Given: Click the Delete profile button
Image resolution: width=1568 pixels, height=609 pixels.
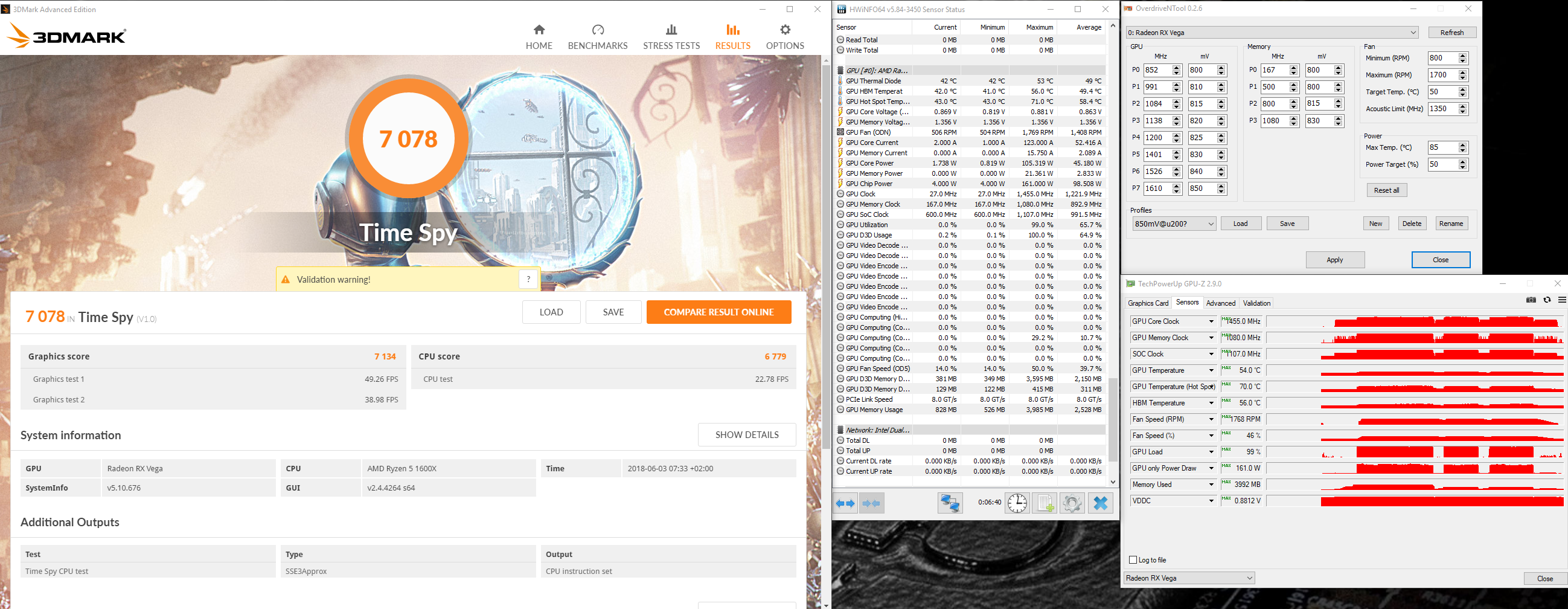Looking at the screenshot, I should click(x=1412, y=224).
